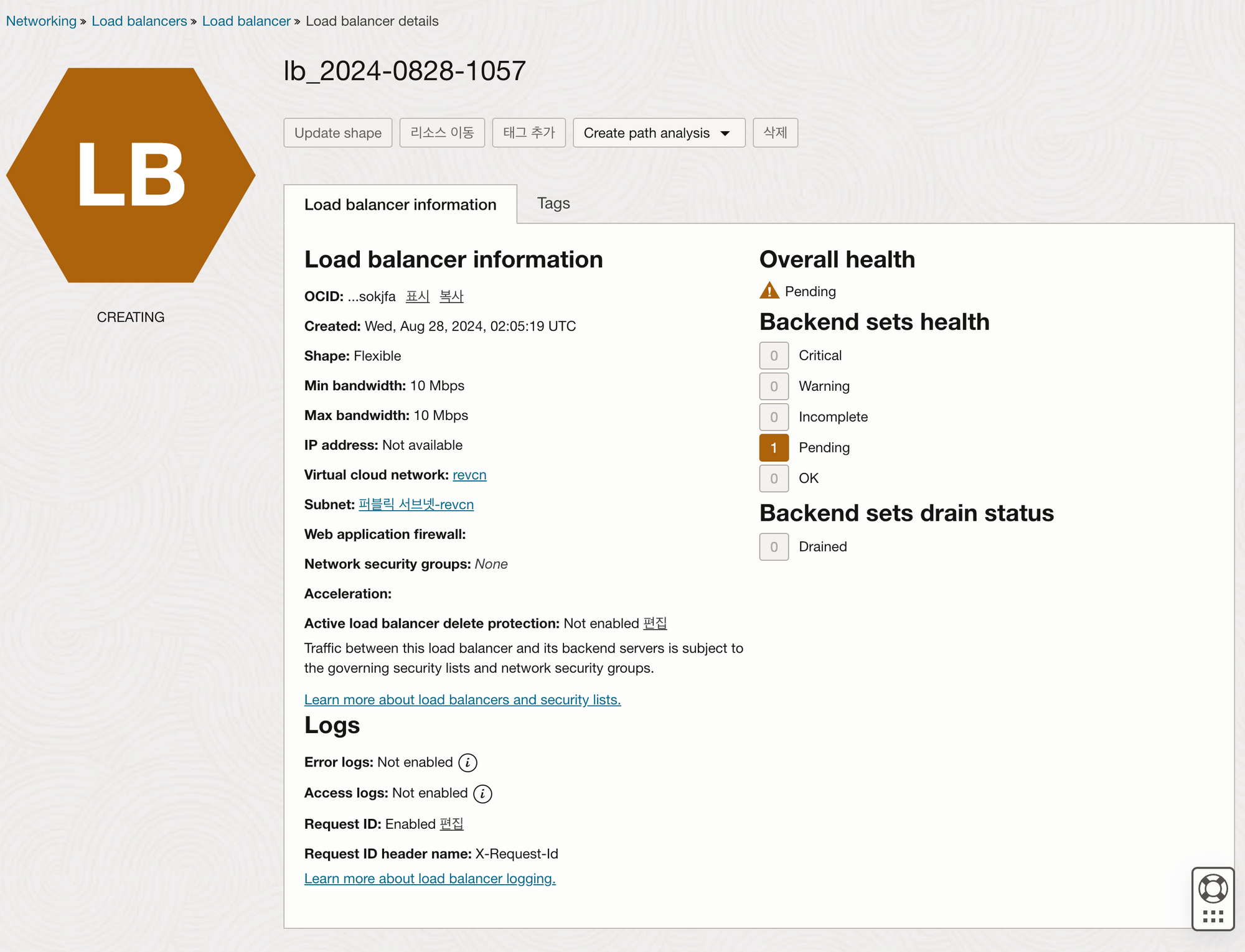This screenshot has width=1245, height=952.
Task: Click the orange LB hexagon icon
Action: [x=131, y=175]
